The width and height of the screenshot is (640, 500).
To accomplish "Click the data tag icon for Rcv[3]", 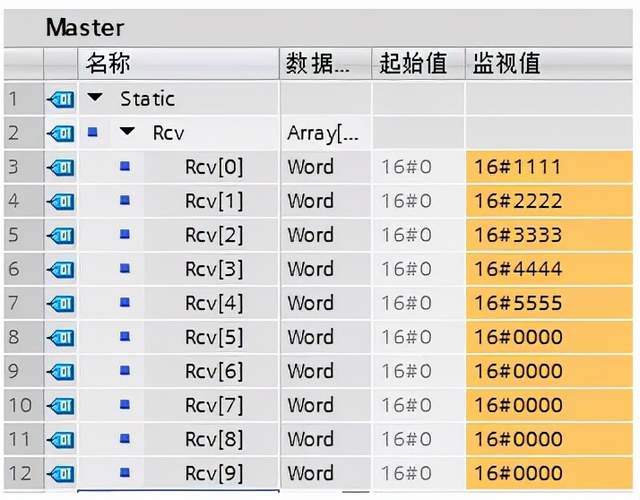I will pyautogui.click(x=60, y=269).
